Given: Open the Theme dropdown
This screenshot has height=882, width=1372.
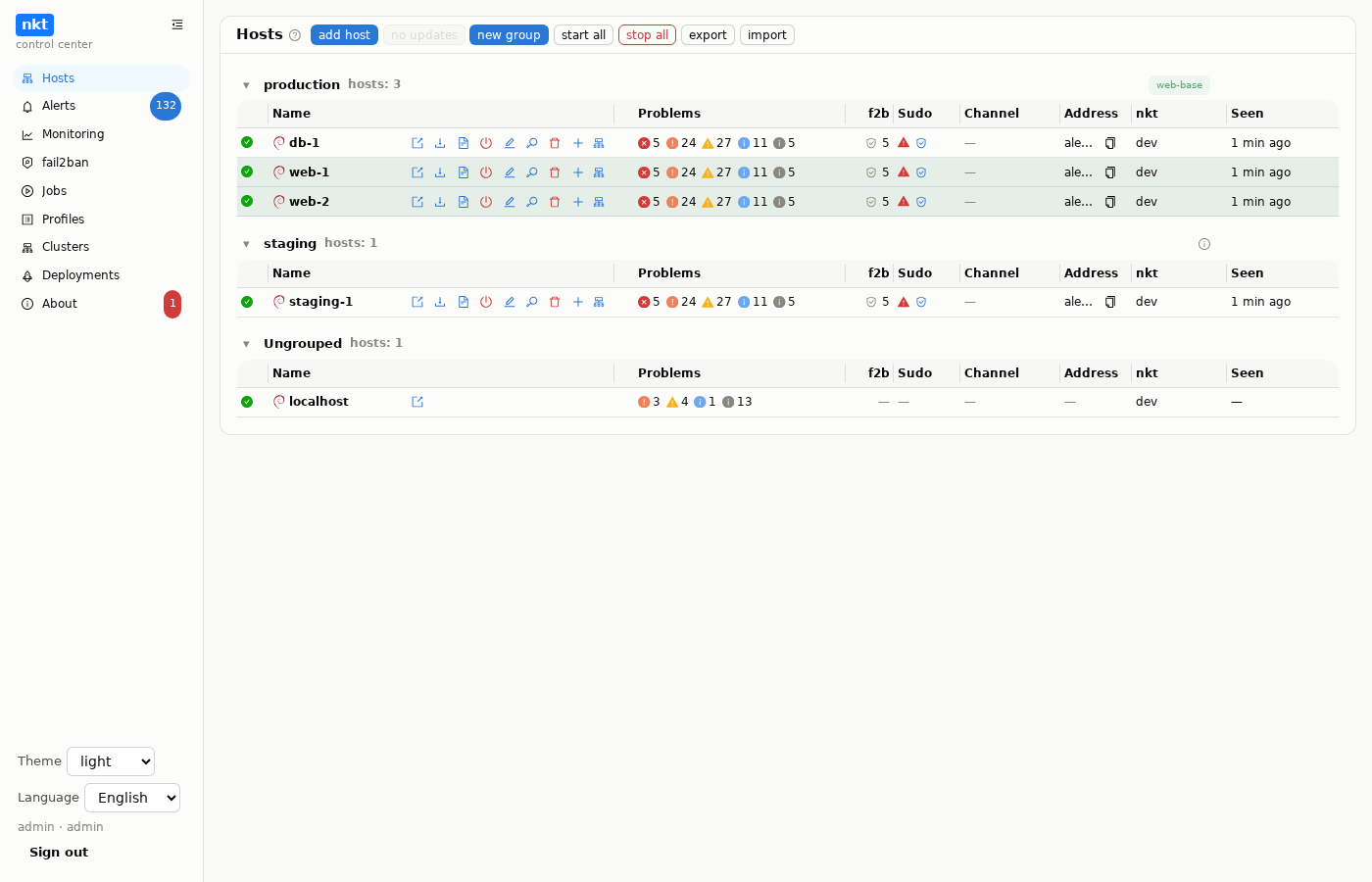Looking at the screenshot, I should (x=111, y=761).
